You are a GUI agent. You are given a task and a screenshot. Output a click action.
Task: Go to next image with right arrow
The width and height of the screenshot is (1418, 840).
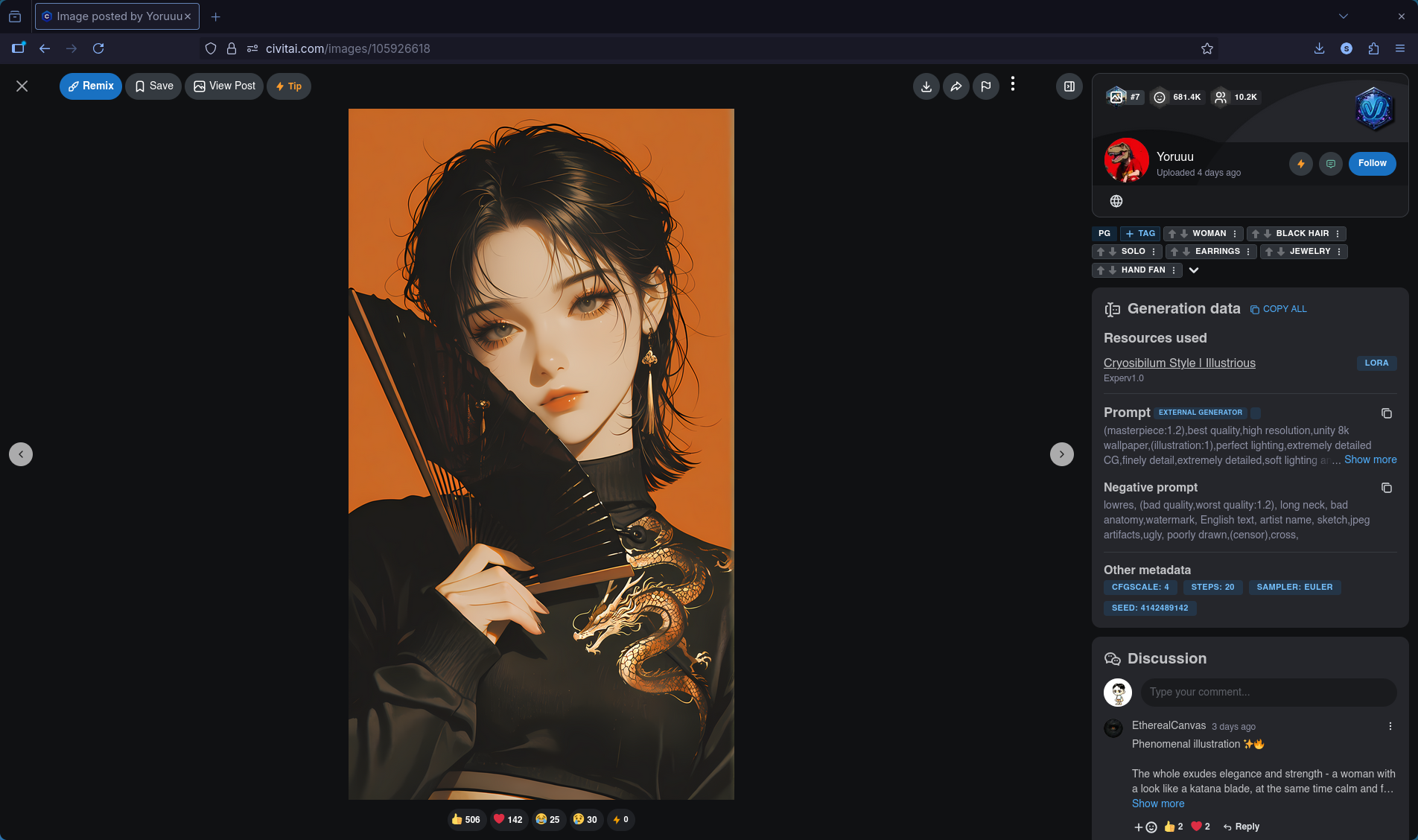[1061, 454]
